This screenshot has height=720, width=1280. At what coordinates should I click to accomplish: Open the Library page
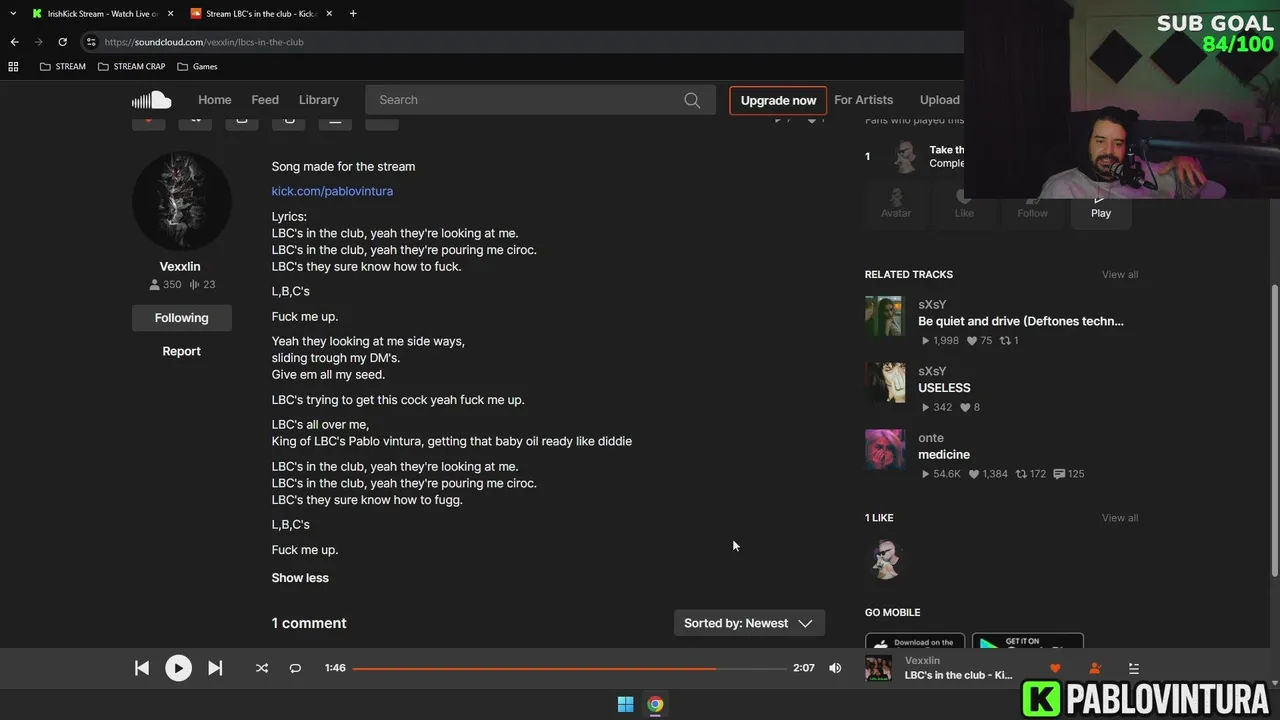(x=319, y=100)
